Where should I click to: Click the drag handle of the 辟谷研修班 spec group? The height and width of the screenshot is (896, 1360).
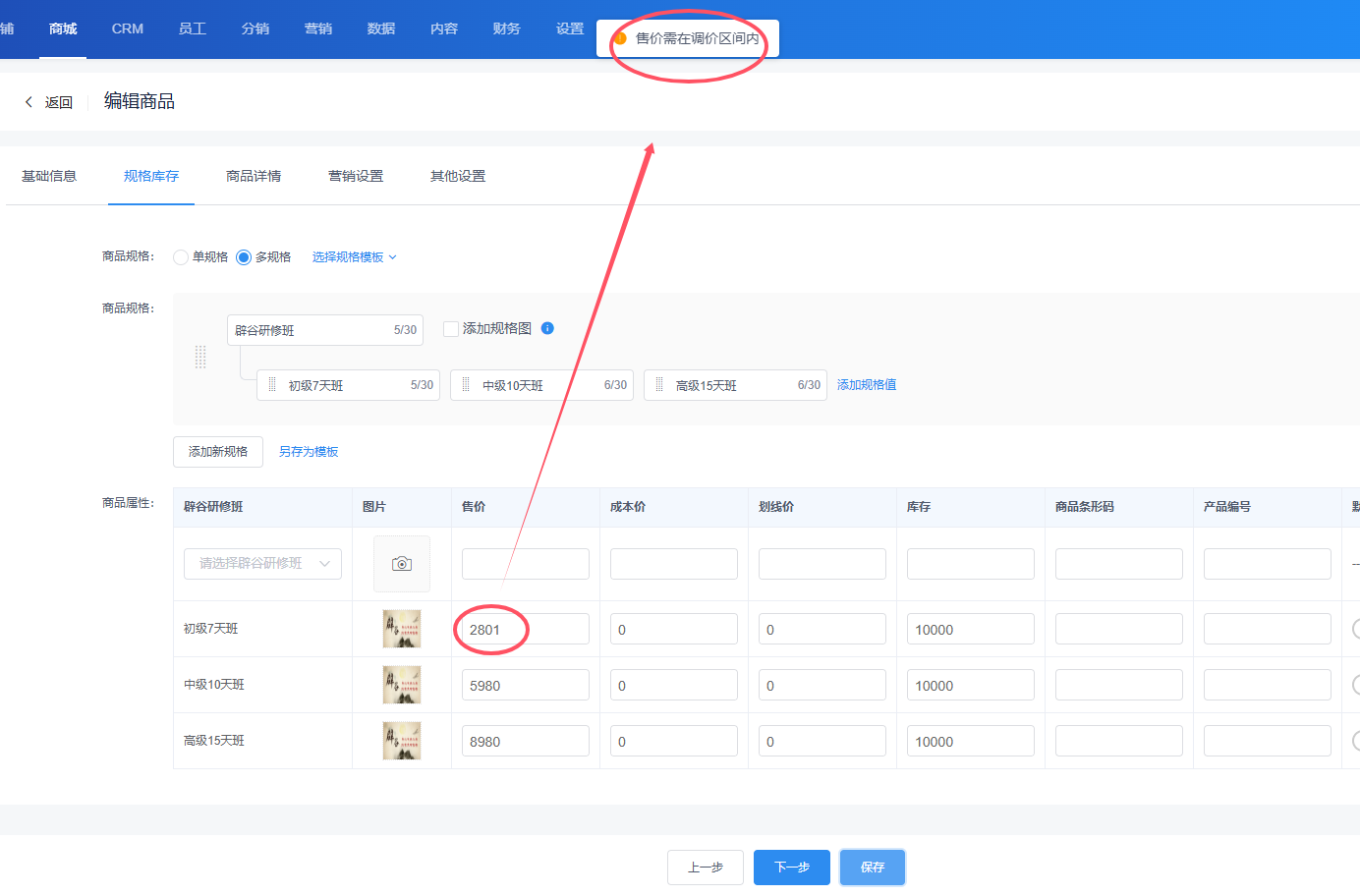(x=200, y=357)
